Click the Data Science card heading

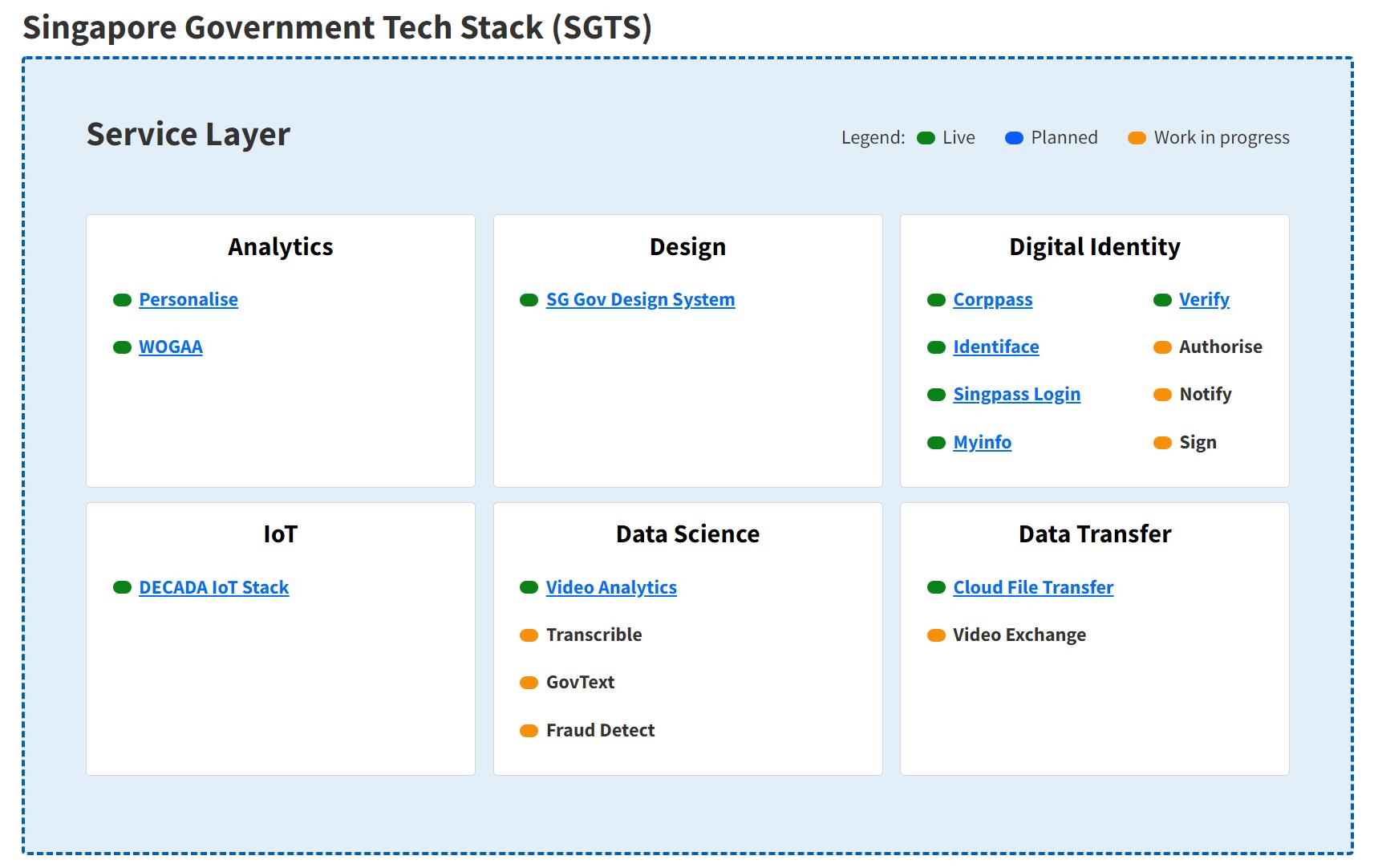[x=687, y=534]
